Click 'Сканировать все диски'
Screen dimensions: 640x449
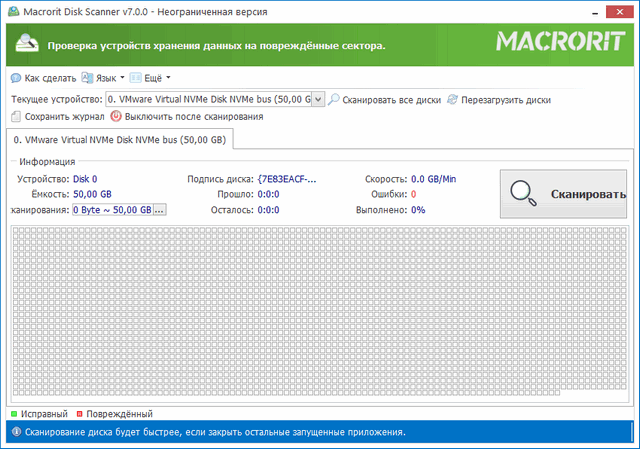pos(384,100)
